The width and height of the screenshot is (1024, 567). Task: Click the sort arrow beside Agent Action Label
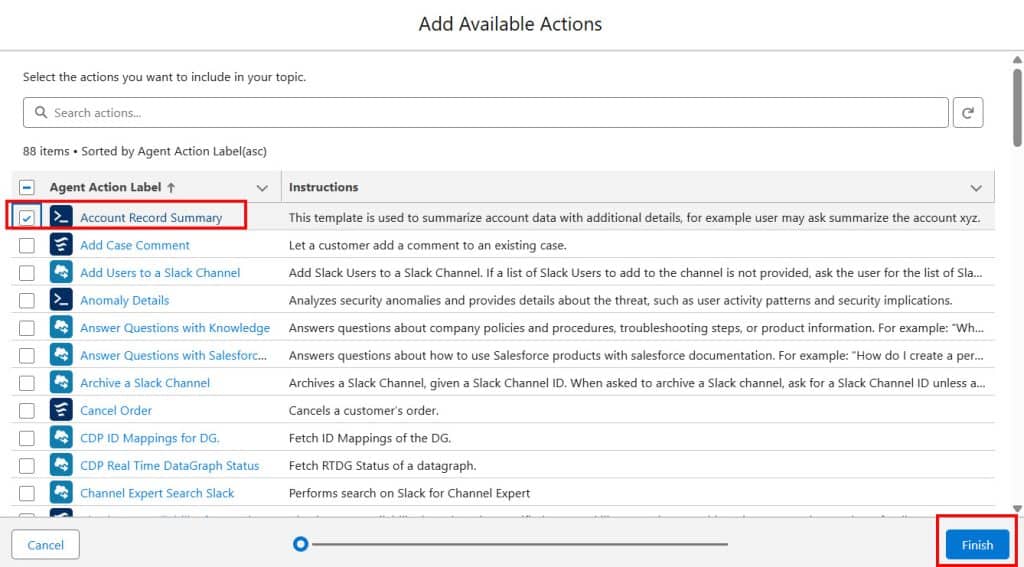(171, 187)
